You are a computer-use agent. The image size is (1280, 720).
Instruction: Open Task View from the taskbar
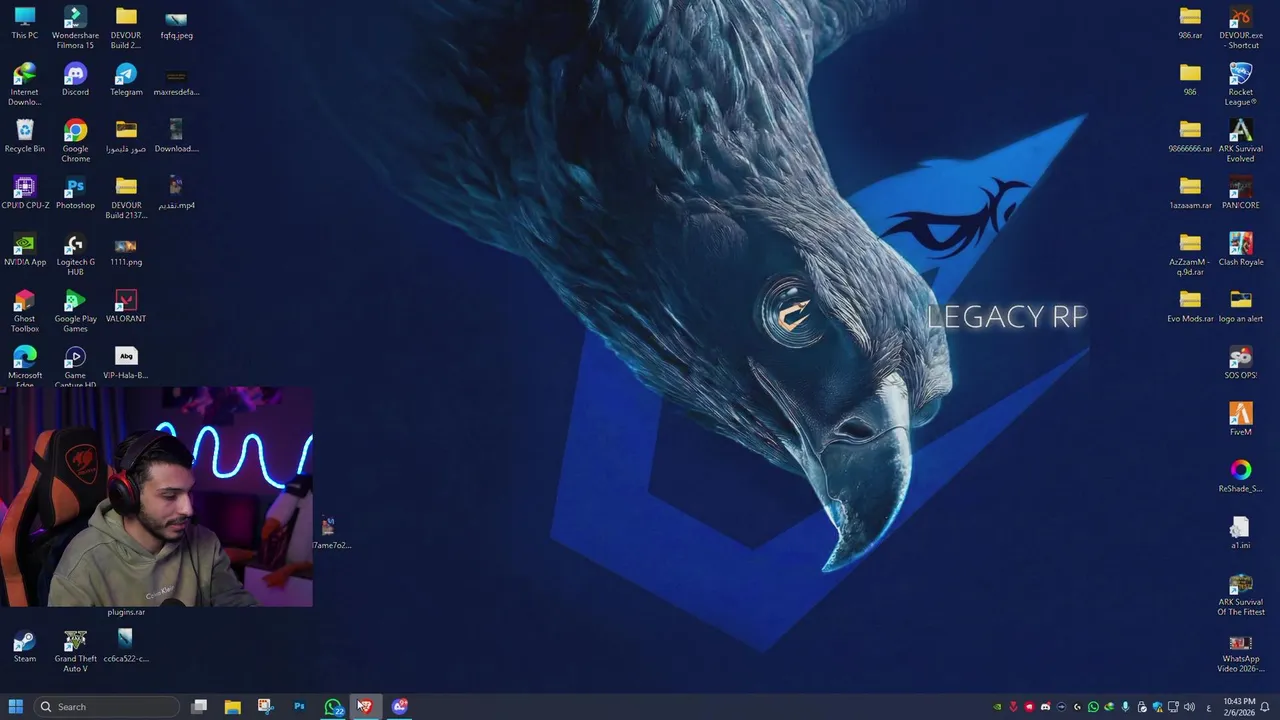(x=199, y=707)
